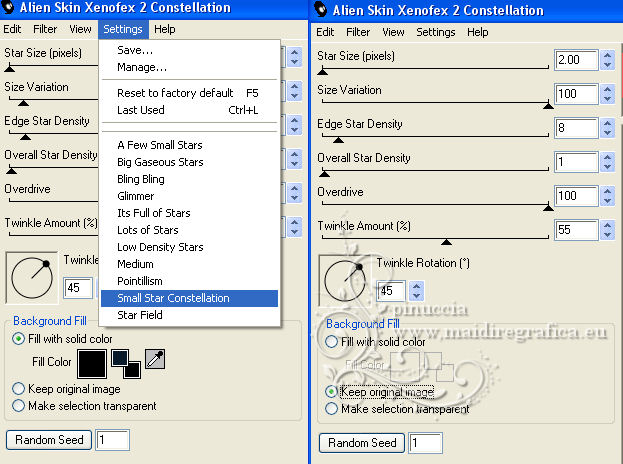Open Help menu in right window
Screen dimensions: 623x464
478,32
